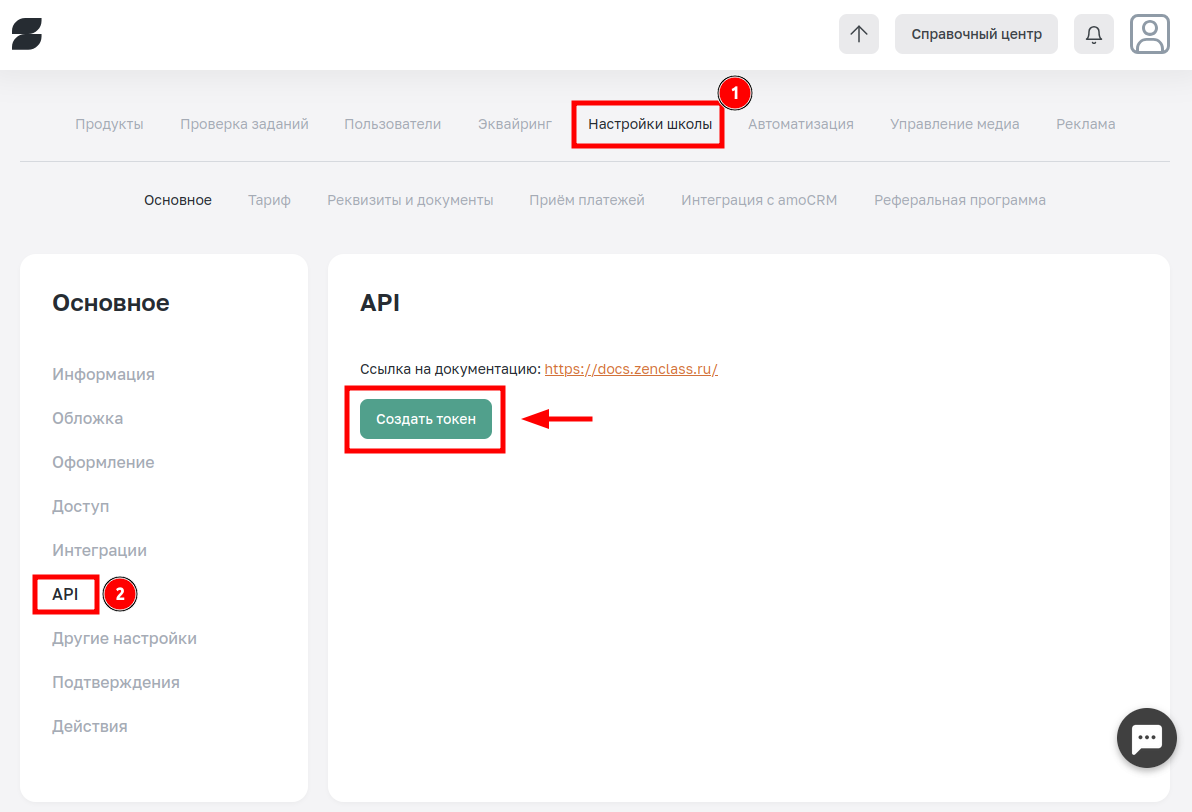This screenshot has height=812, width=1192.
Task: Open the Пользователи tab
Action: point(392,124)
